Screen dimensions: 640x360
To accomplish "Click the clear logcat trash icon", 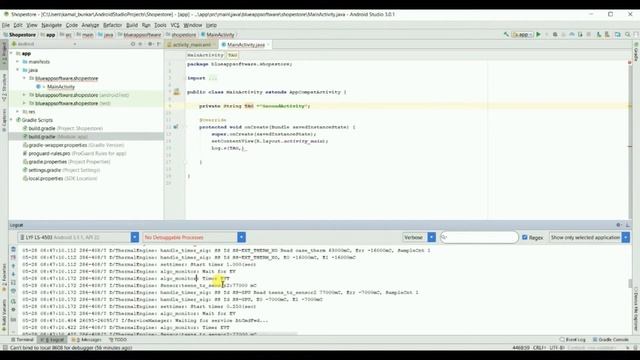I will (x=13, y=249).
